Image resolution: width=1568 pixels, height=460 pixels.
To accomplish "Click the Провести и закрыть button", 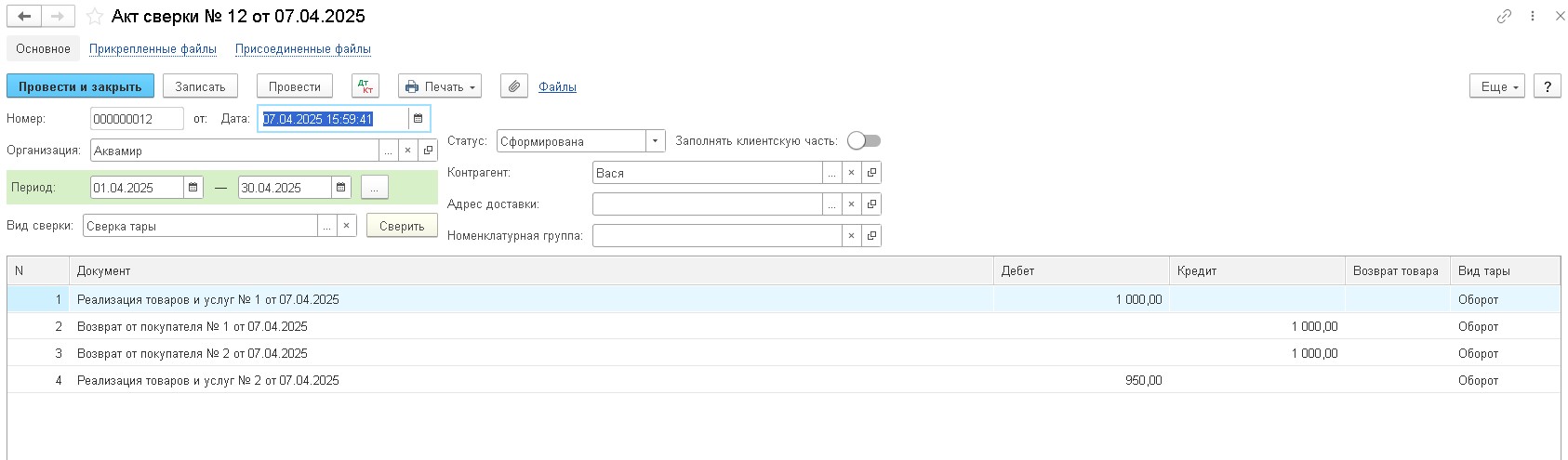I will pyautogui.click(x=80, y=86).
